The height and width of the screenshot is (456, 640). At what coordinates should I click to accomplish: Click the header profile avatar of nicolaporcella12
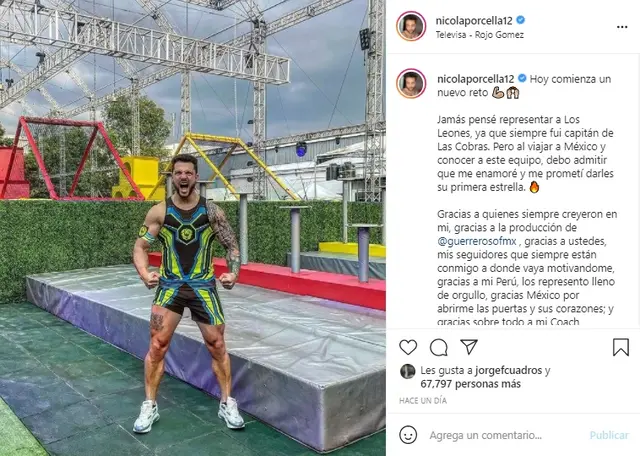pyautogui.click(x=411, y=27)
